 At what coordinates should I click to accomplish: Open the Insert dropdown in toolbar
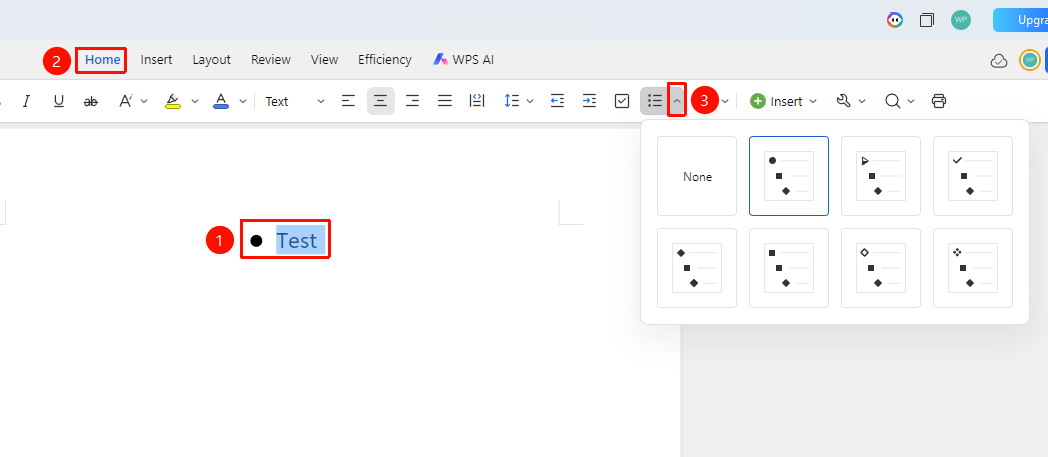[x=783, y=101]
